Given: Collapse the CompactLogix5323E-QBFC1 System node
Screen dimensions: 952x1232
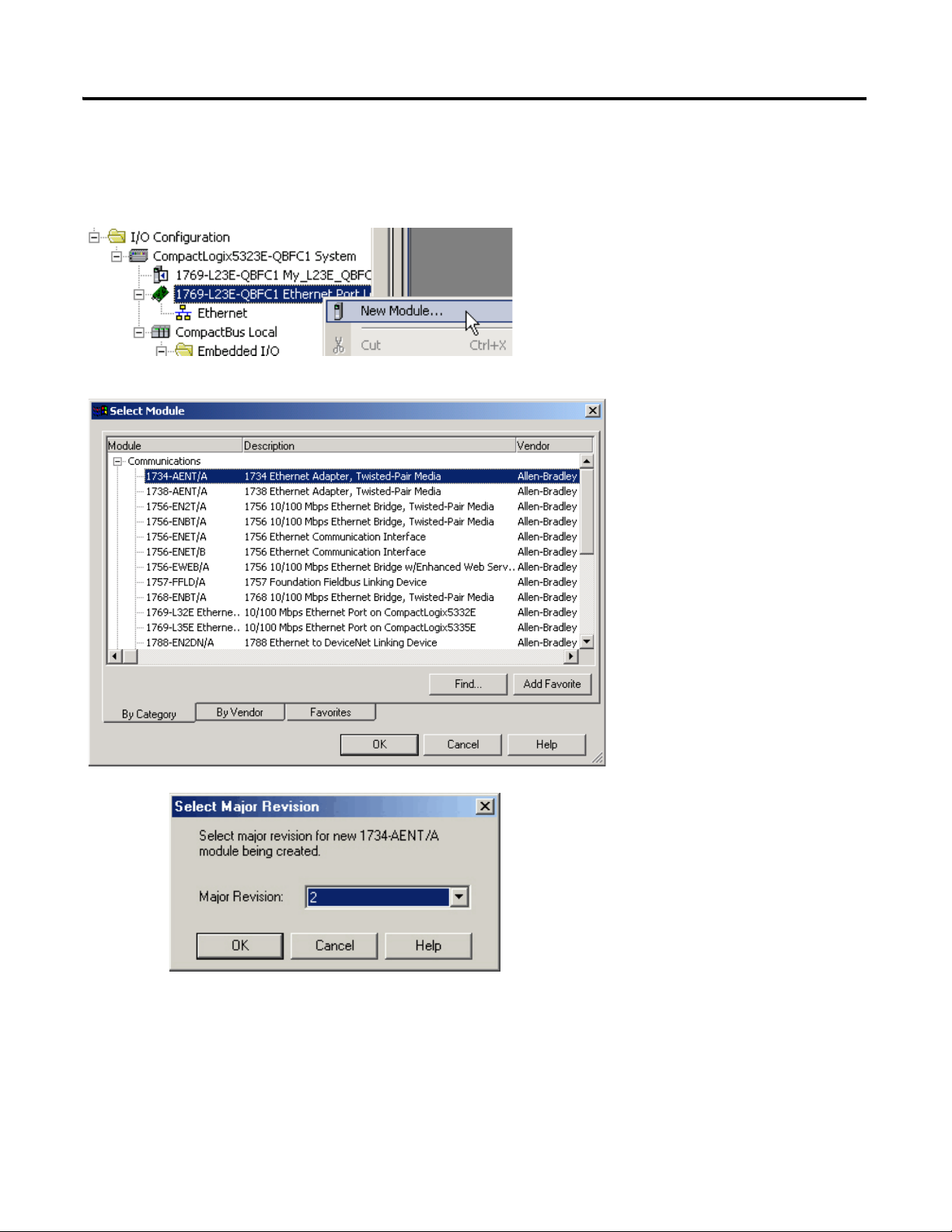Looking at the screenshot, I should (117, 256).
